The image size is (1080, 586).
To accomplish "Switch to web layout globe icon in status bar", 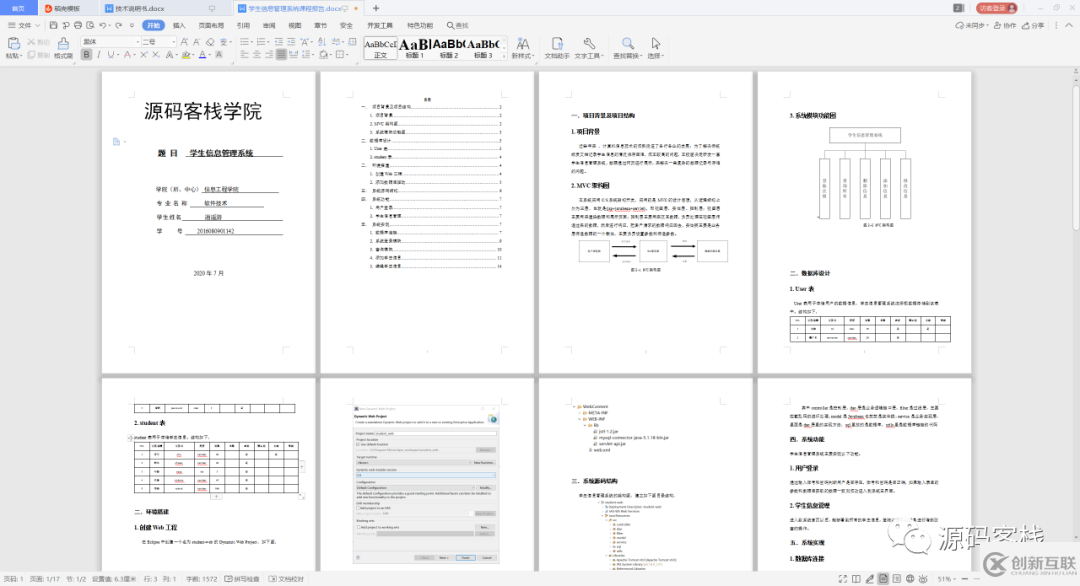I will [910, 578].
